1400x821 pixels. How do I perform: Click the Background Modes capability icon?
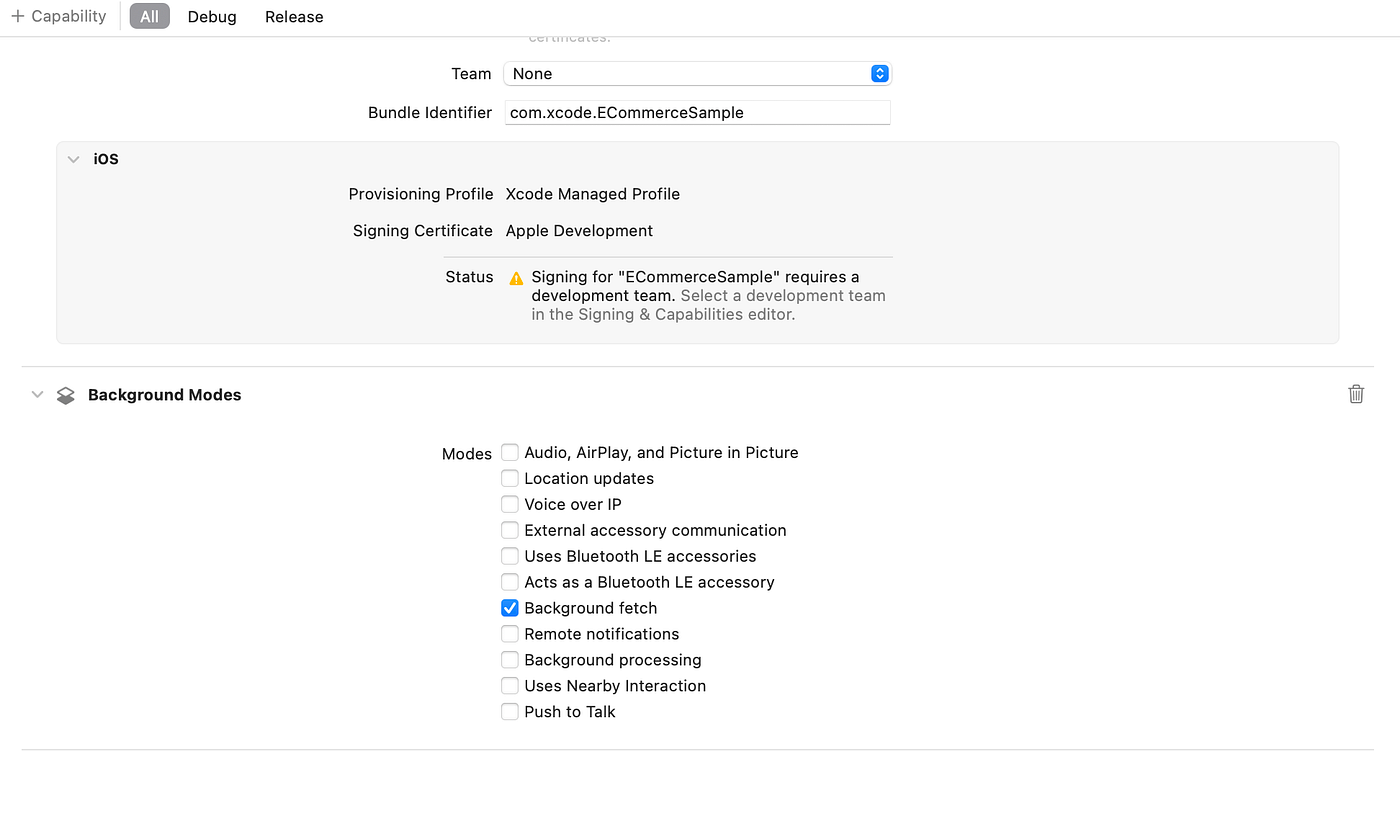pyautogui.click(x=65, y=394)
